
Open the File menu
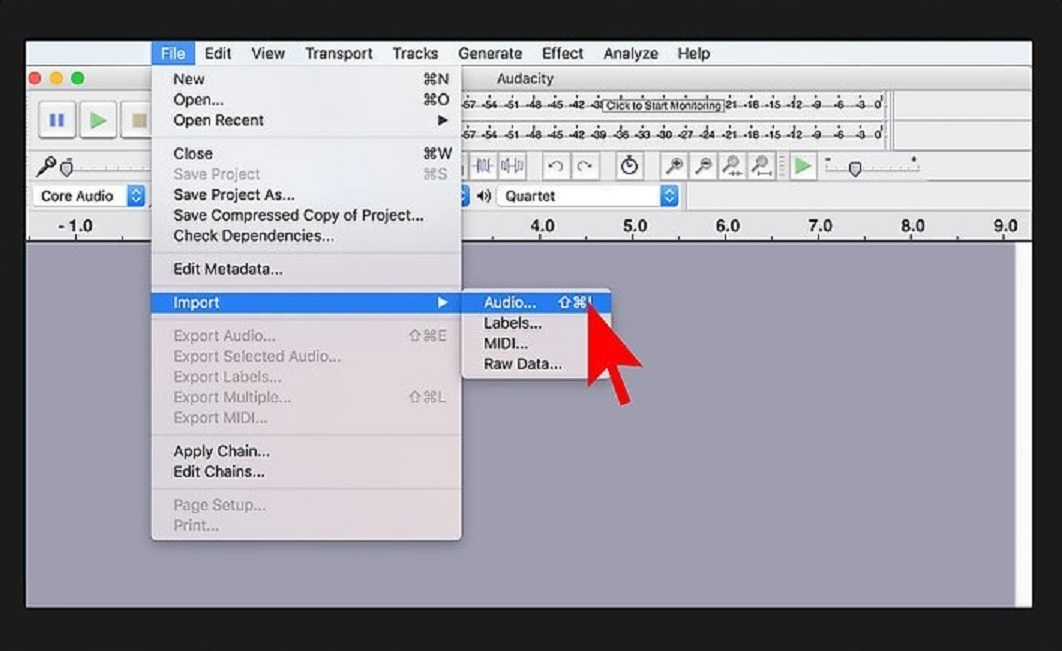tap(173, 54)
